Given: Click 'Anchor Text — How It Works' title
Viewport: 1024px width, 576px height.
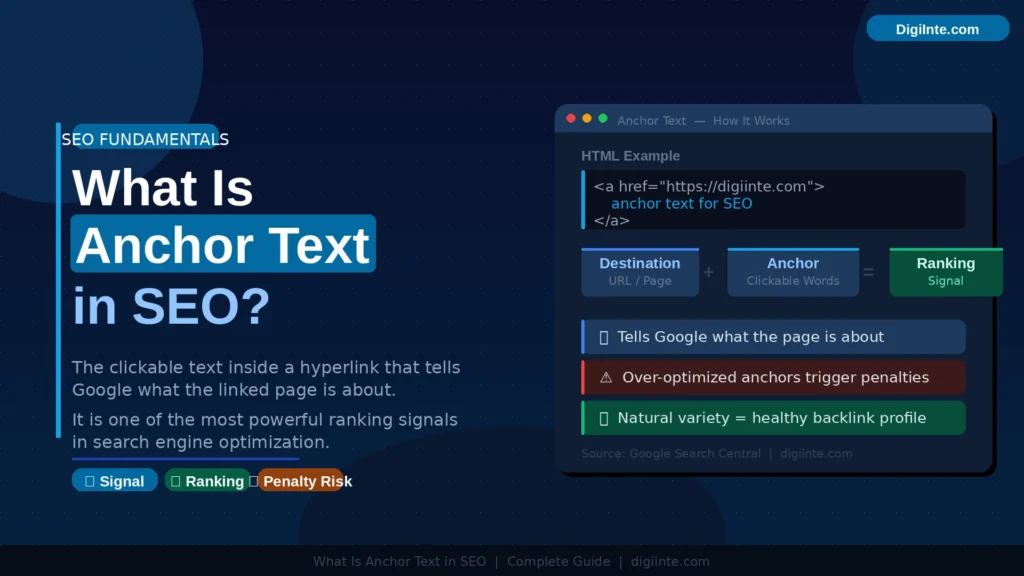Looking at the screenshot, I should [703, 121].
